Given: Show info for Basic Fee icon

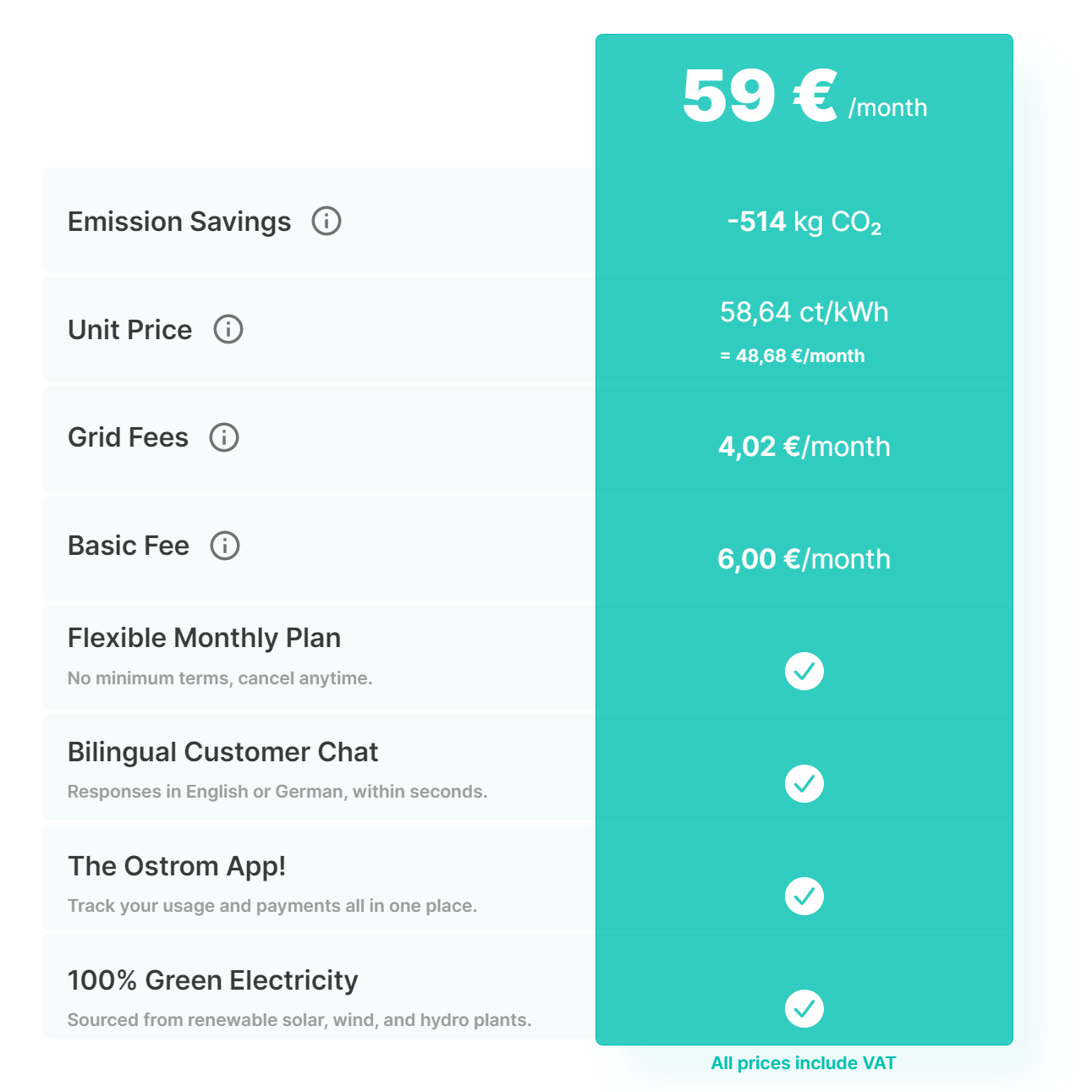Looking at the screenshot, I should tap(225, 546).
